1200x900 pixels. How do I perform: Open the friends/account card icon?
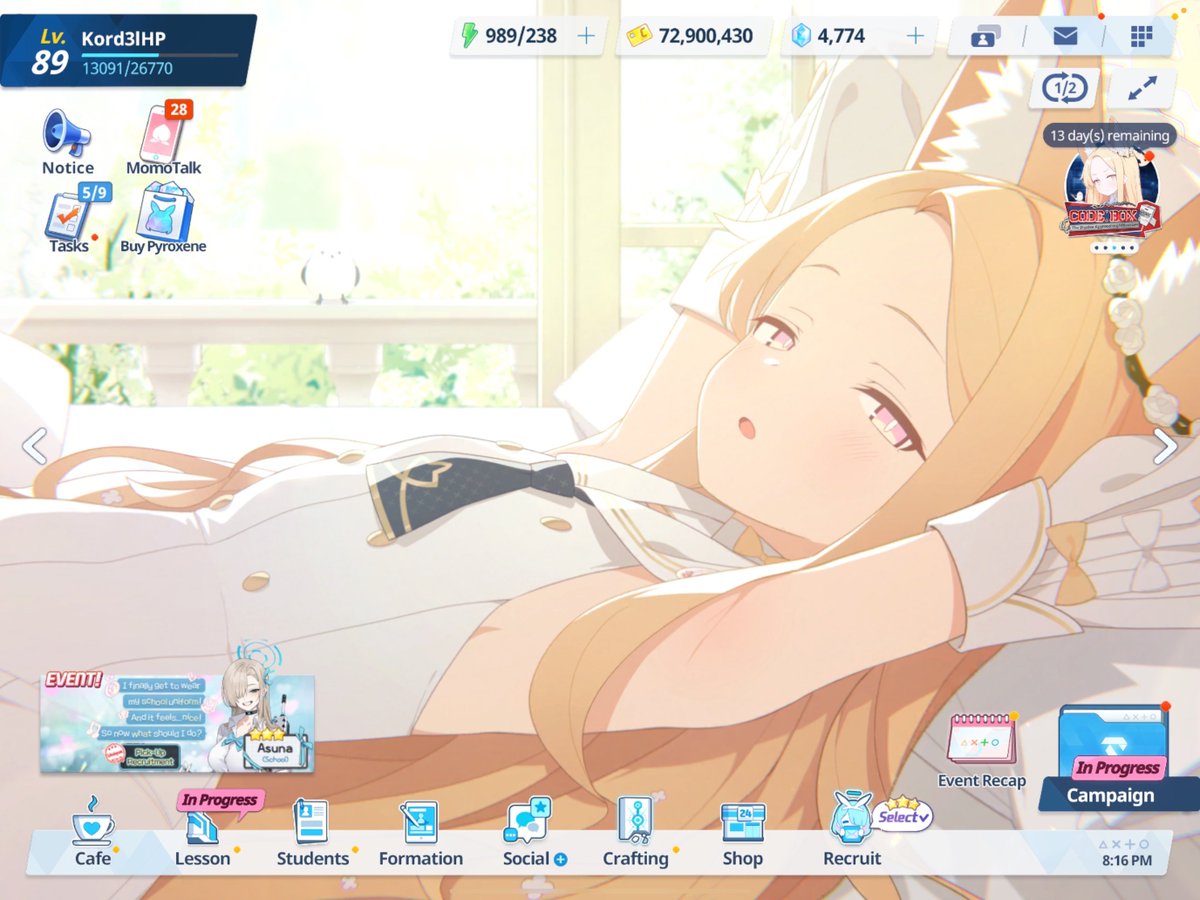click(987, 38)
